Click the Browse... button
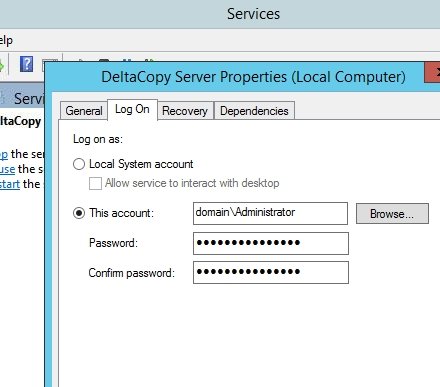This screenshot has height=387, width=440. tap(392, 214)
